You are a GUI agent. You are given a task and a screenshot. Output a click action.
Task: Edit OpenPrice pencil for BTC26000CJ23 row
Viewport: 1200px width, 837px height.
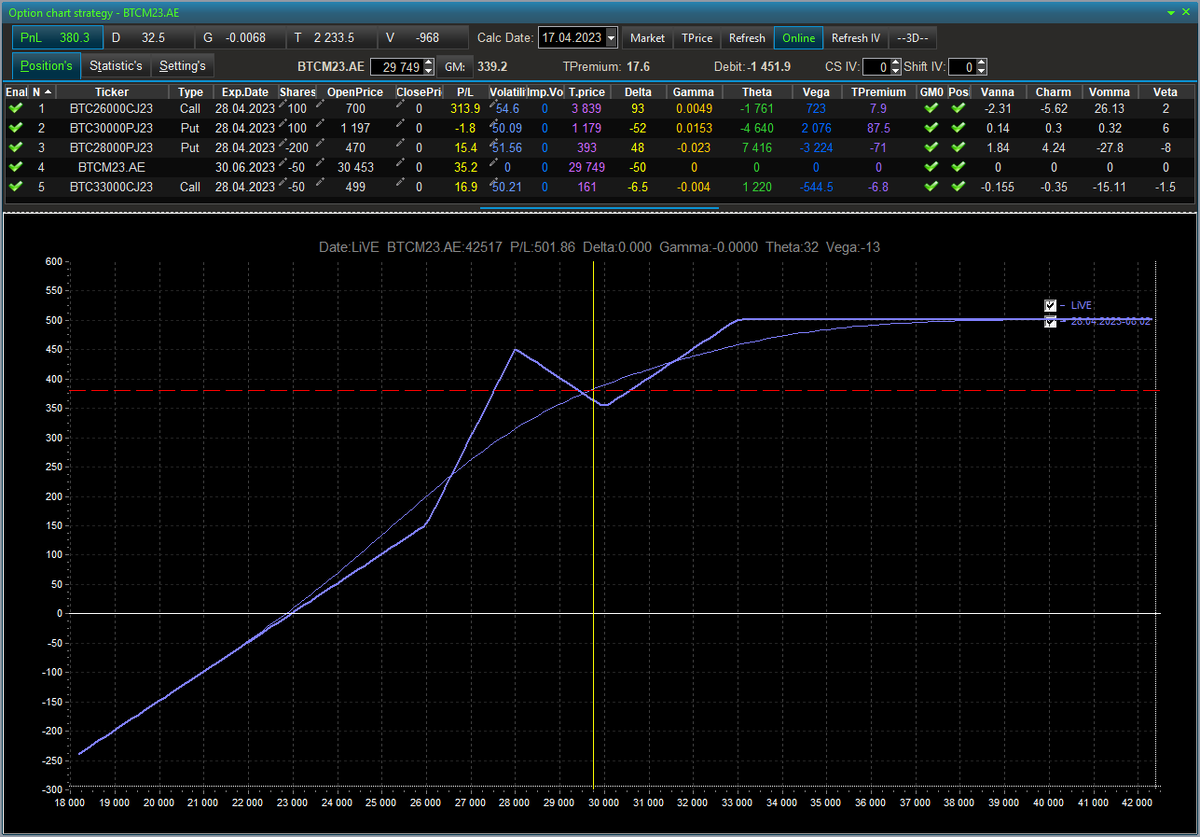click(320, 103)
